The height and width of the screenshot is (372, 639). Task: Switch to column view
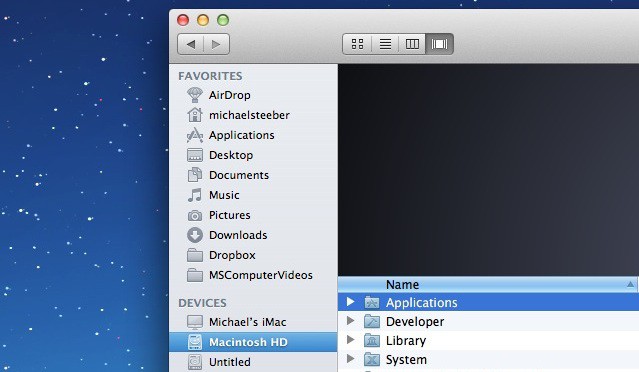(412, 44)
